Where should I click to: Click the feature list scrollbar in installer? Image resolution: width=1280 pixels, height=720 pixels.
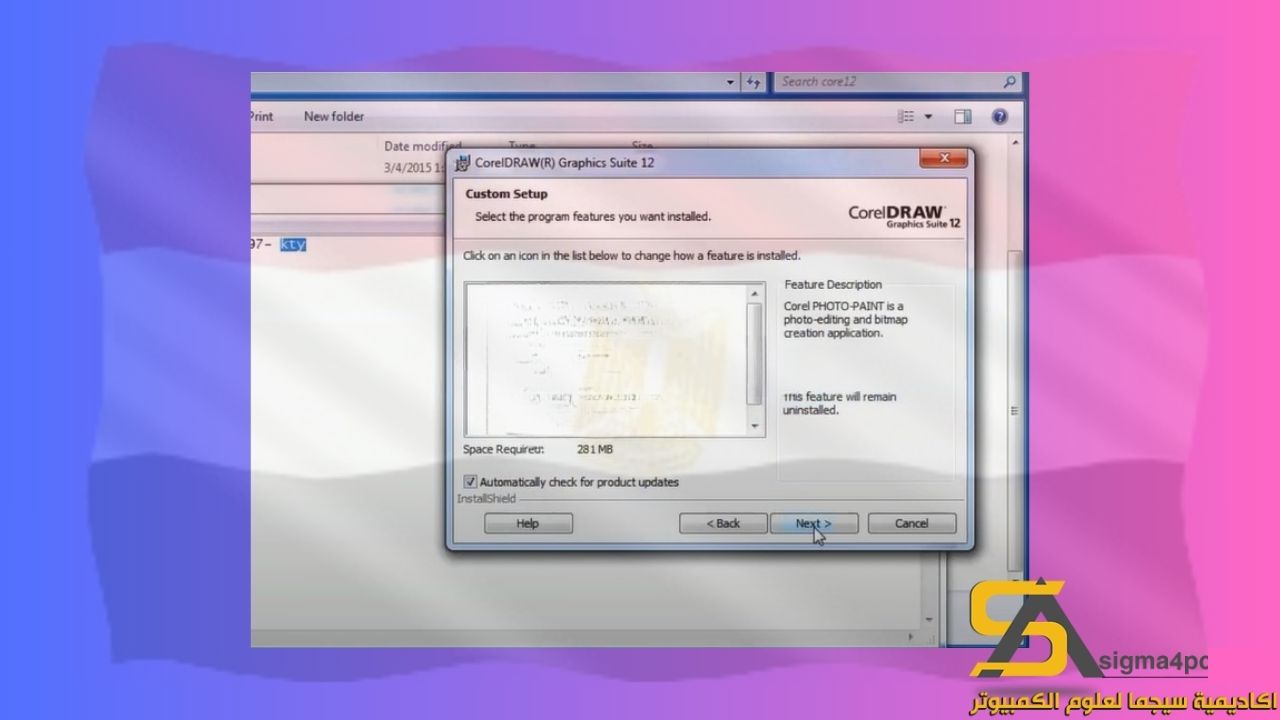(755, 360)
